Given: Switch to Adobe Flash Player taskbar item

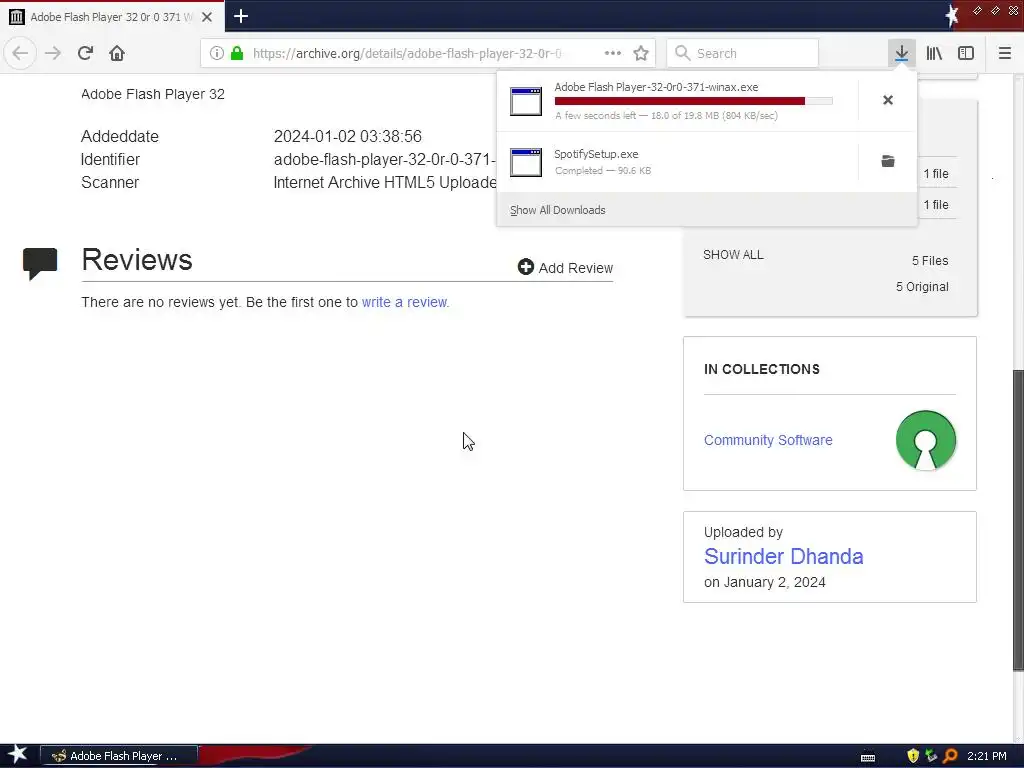Looking at the screenshot, I should tap(119, 756).
